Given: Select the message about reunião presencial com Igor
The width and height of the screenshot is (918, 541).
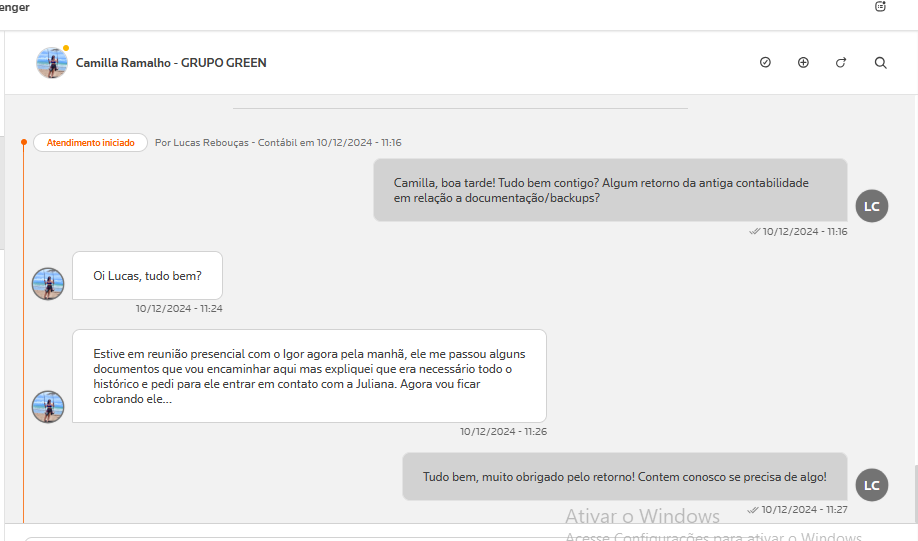Looking at the screenshot, I should point(309,376).
